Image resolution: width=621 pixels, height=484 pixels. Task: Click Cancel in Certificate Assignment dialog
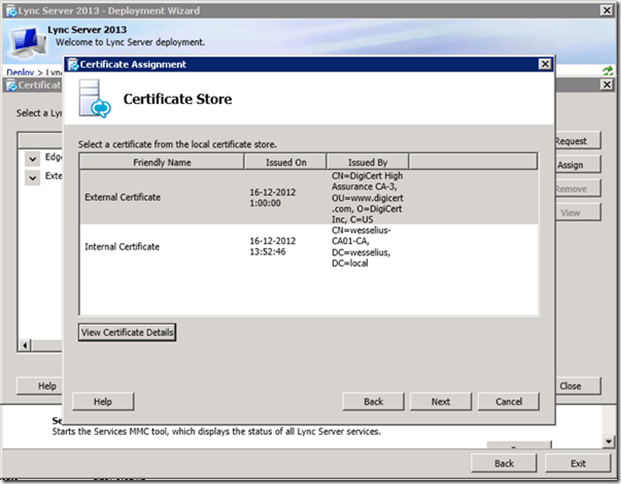pyautogui.click(x=508, y=401)
